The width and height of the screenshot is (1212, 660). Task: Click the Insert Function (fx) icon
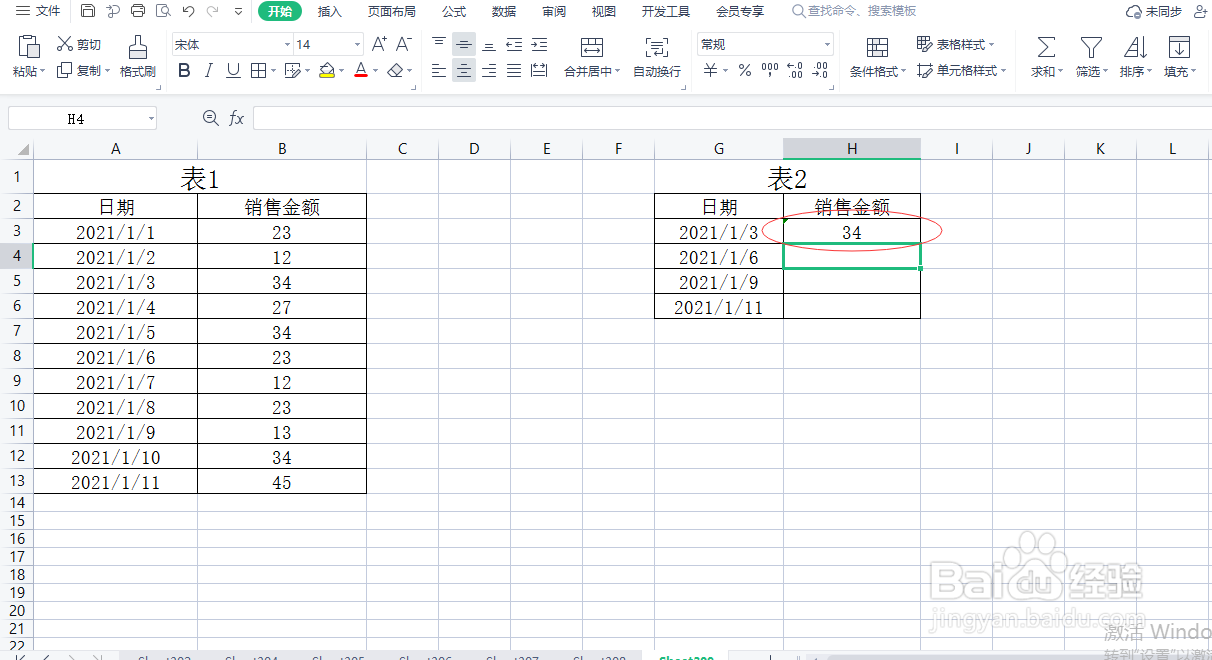pos(236,117)
